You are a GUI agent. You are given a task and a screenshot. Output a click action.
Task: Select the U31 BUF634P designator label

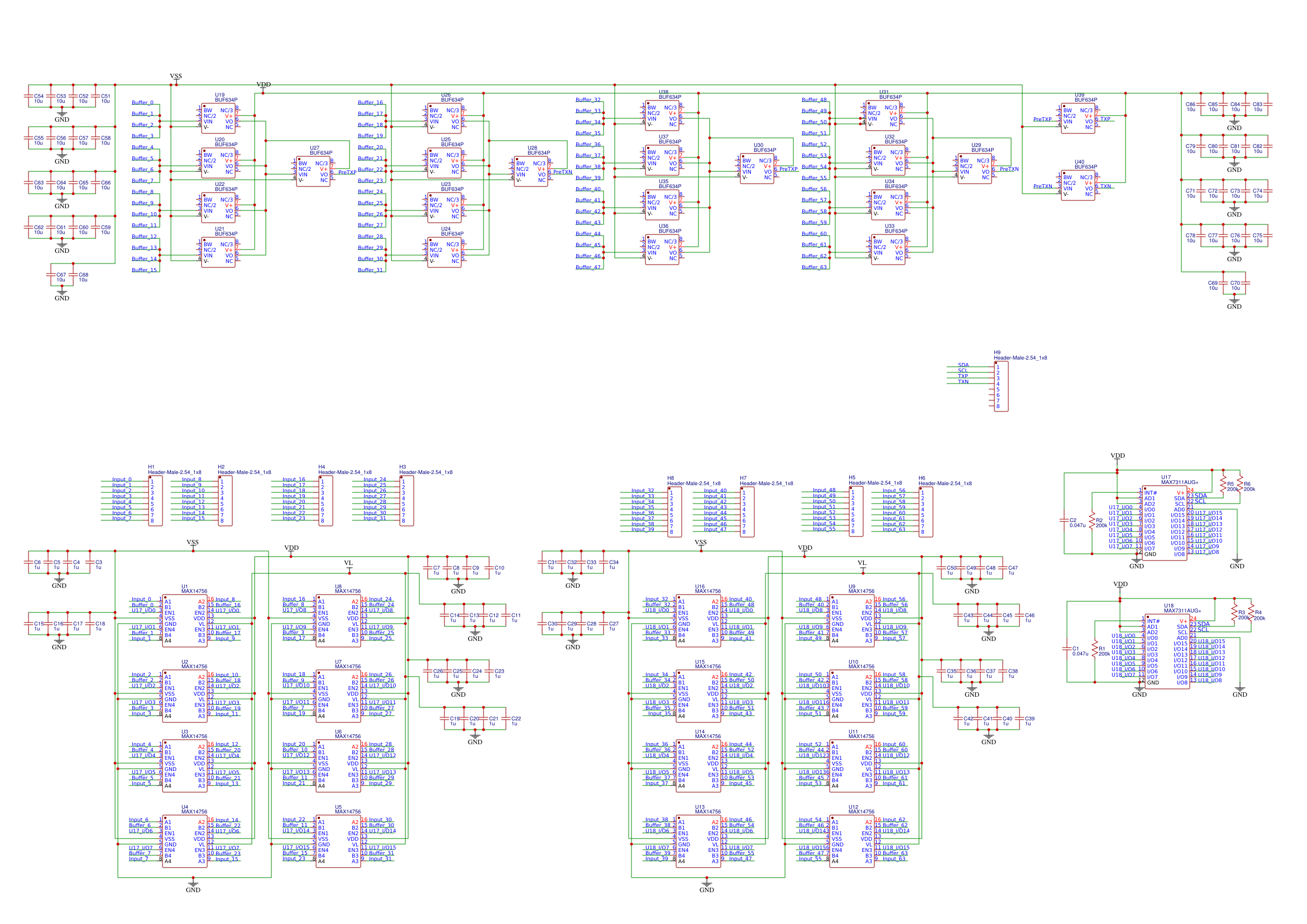[x=891, y=94]
